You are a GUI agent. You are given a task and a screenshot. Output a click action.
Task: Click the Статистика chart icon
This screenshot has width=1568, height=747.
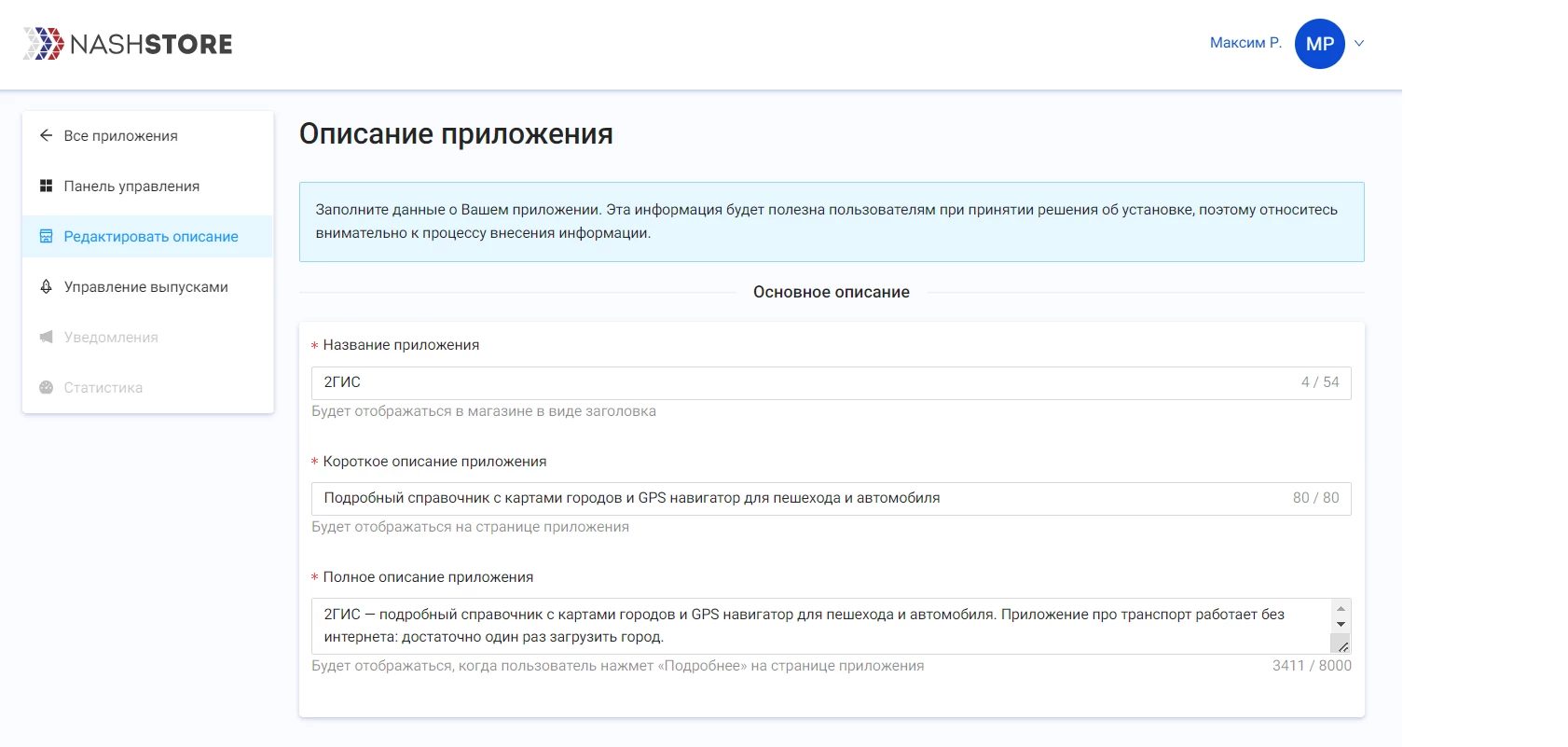pyautogui.click(x=46, y=387)
